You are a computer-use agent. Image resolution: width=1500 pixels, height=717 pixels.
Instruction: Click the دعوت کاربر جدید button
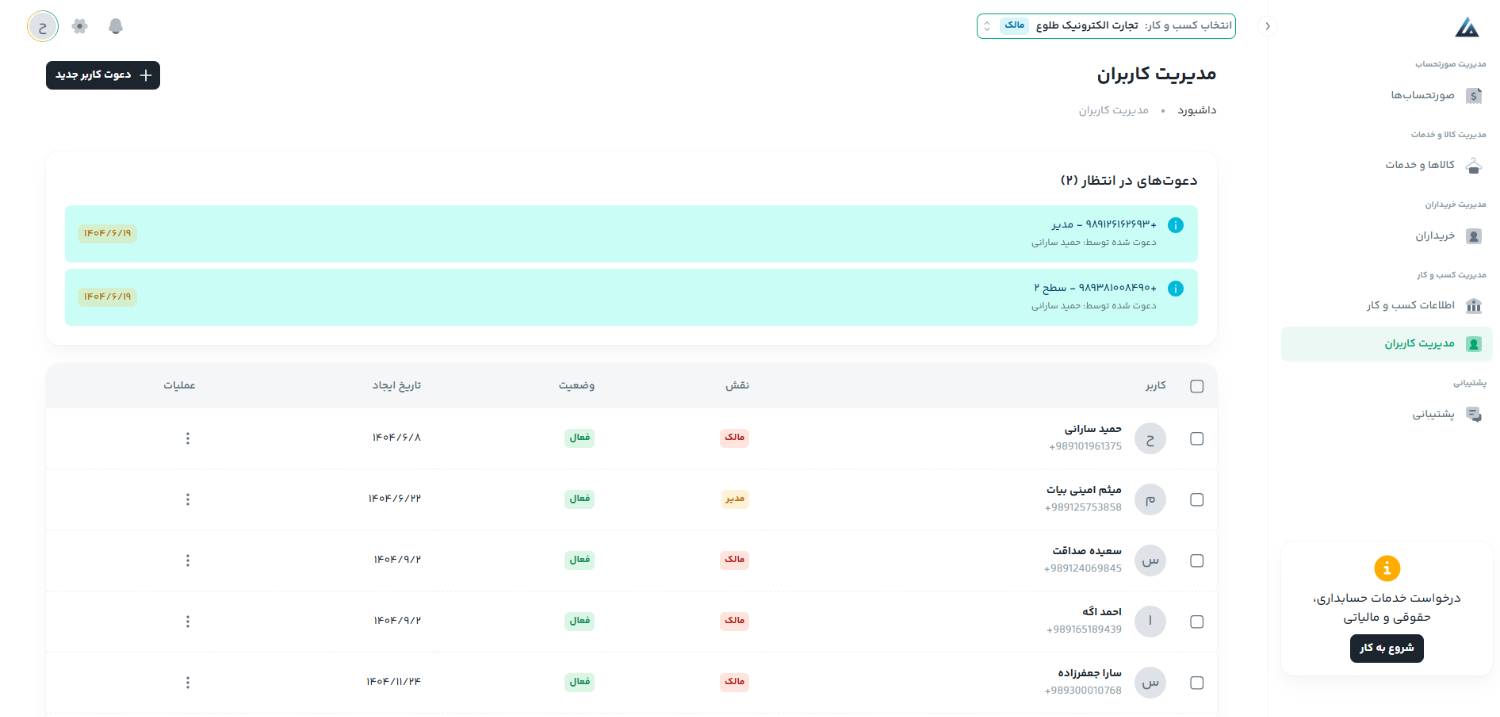coord(103,75)
